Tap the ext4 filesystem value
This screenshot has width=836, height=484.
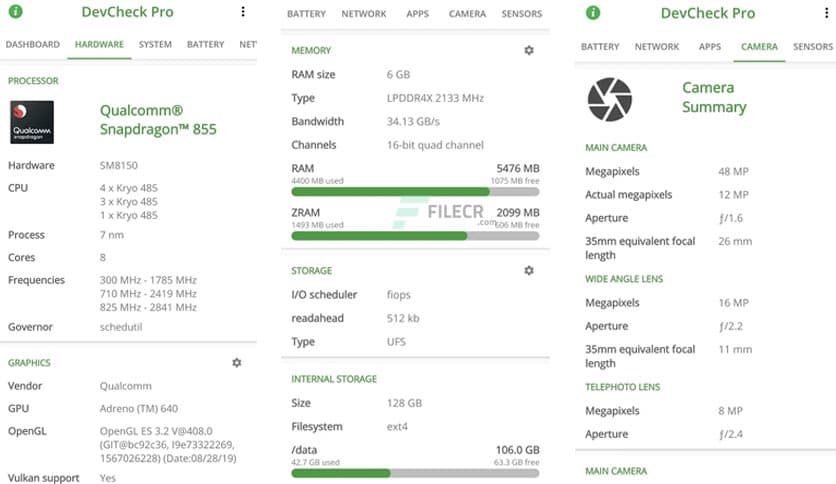tap(397, 426)
